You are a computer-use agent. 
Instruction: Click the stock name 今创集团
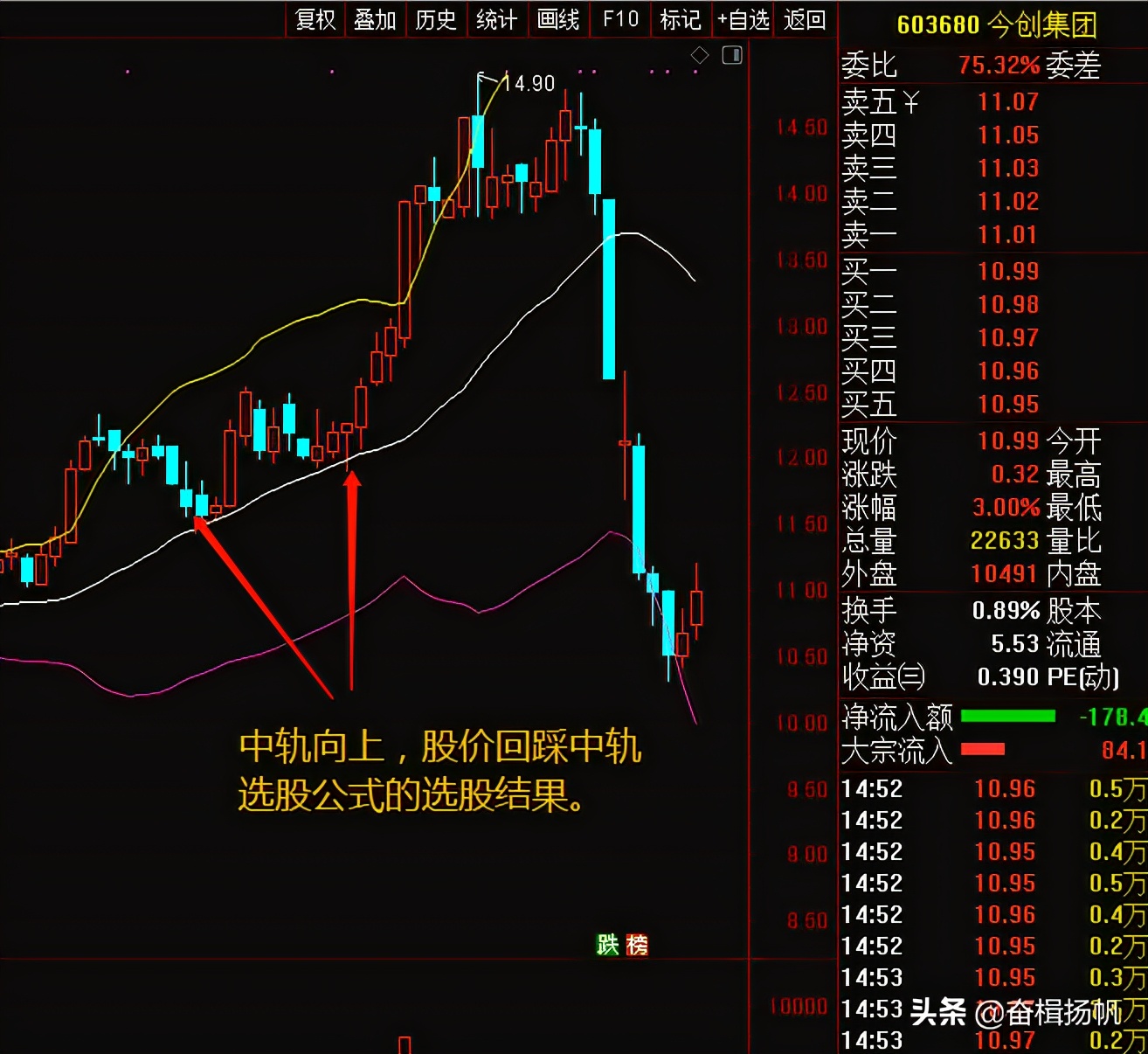coord(1045,24)
